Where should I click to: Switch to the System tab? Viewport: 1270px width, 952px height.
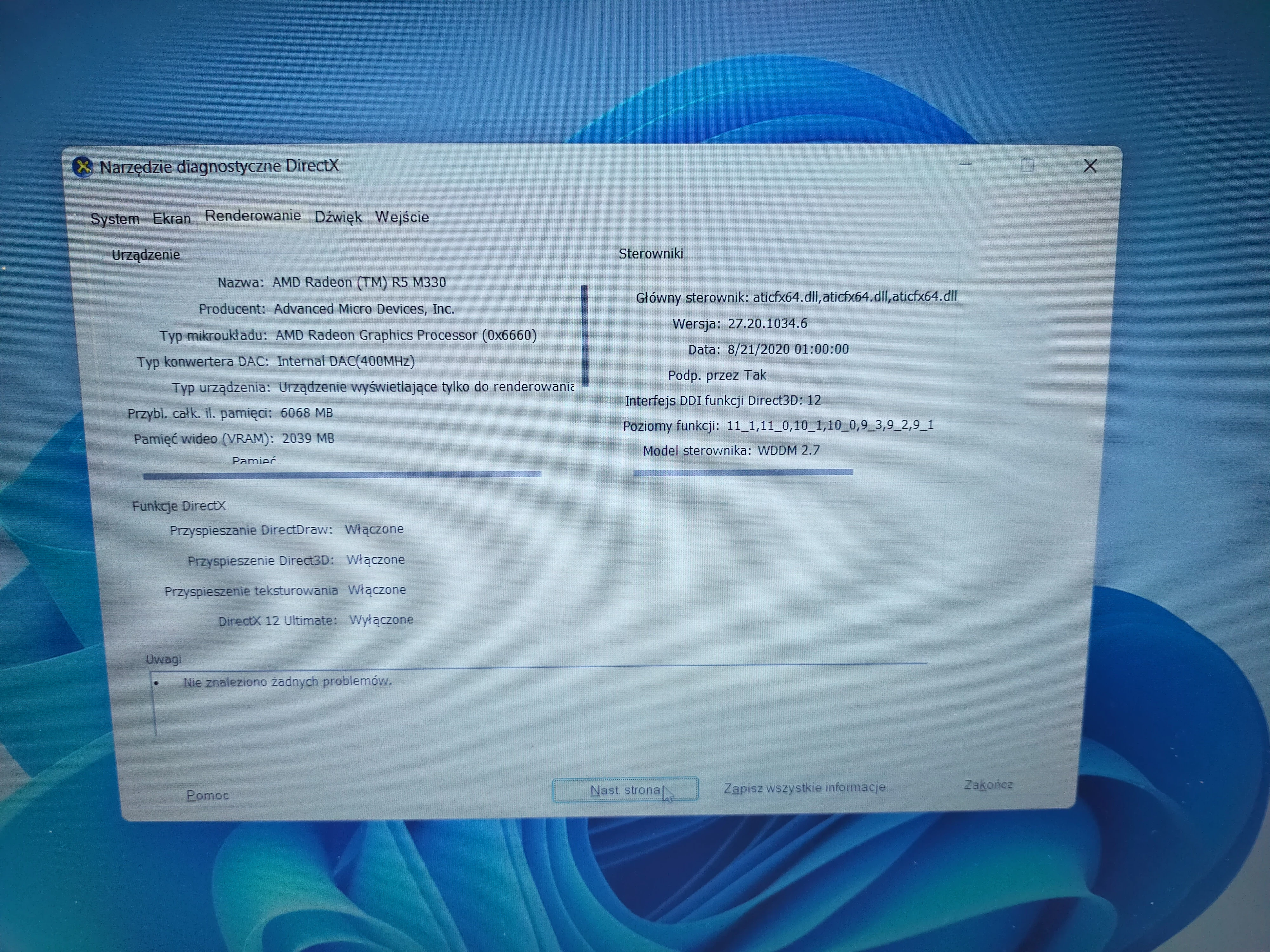tap(115, 219)
